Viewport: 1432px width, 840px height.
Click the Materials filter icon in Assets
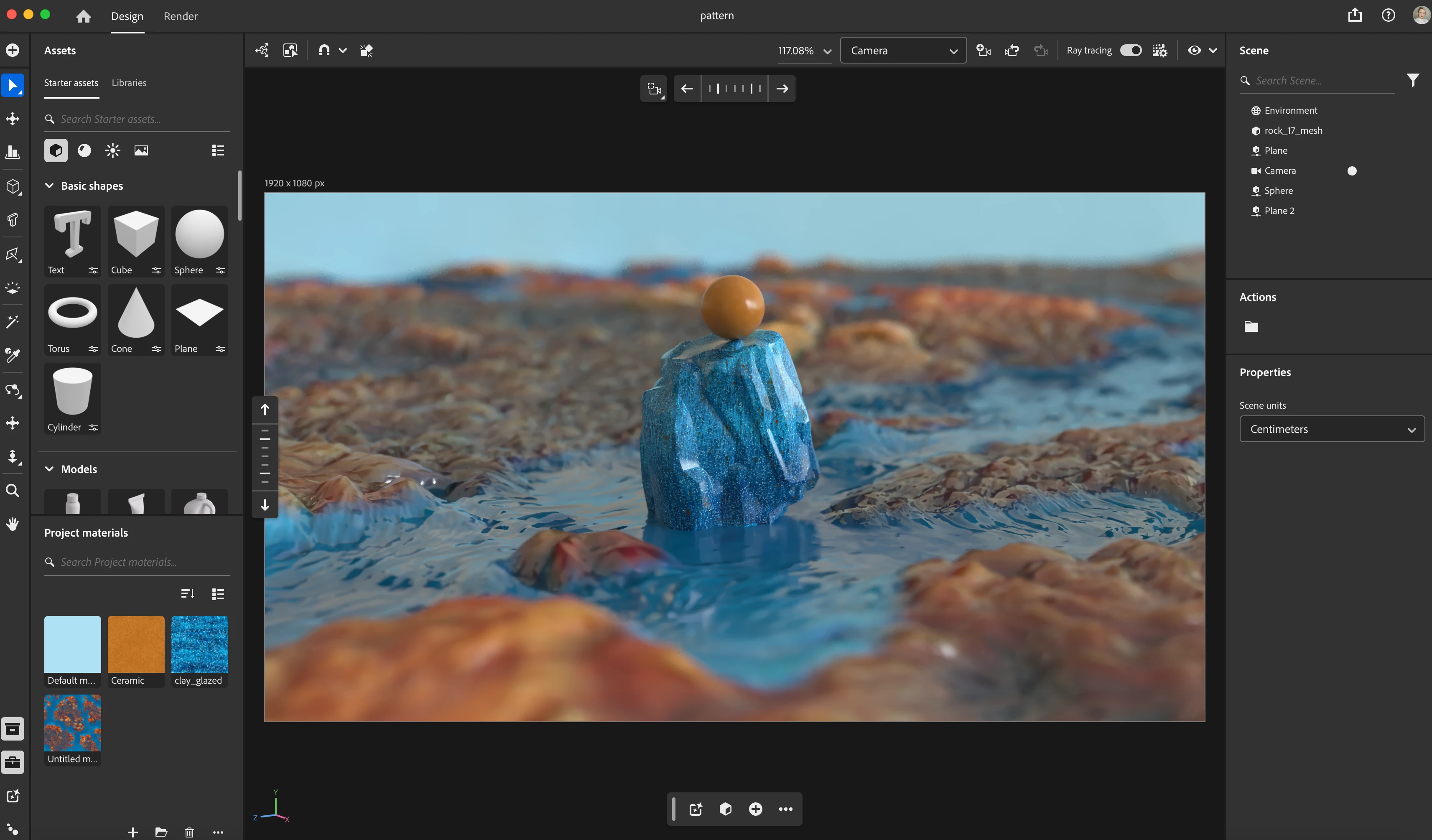(84, 150)
